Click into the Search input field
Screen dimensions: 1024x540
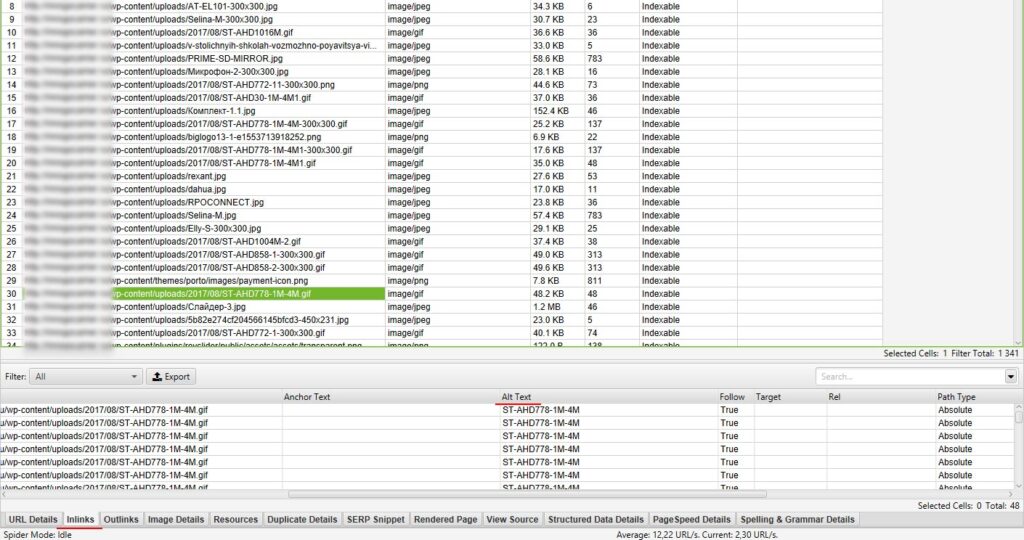tap(908, 377)
